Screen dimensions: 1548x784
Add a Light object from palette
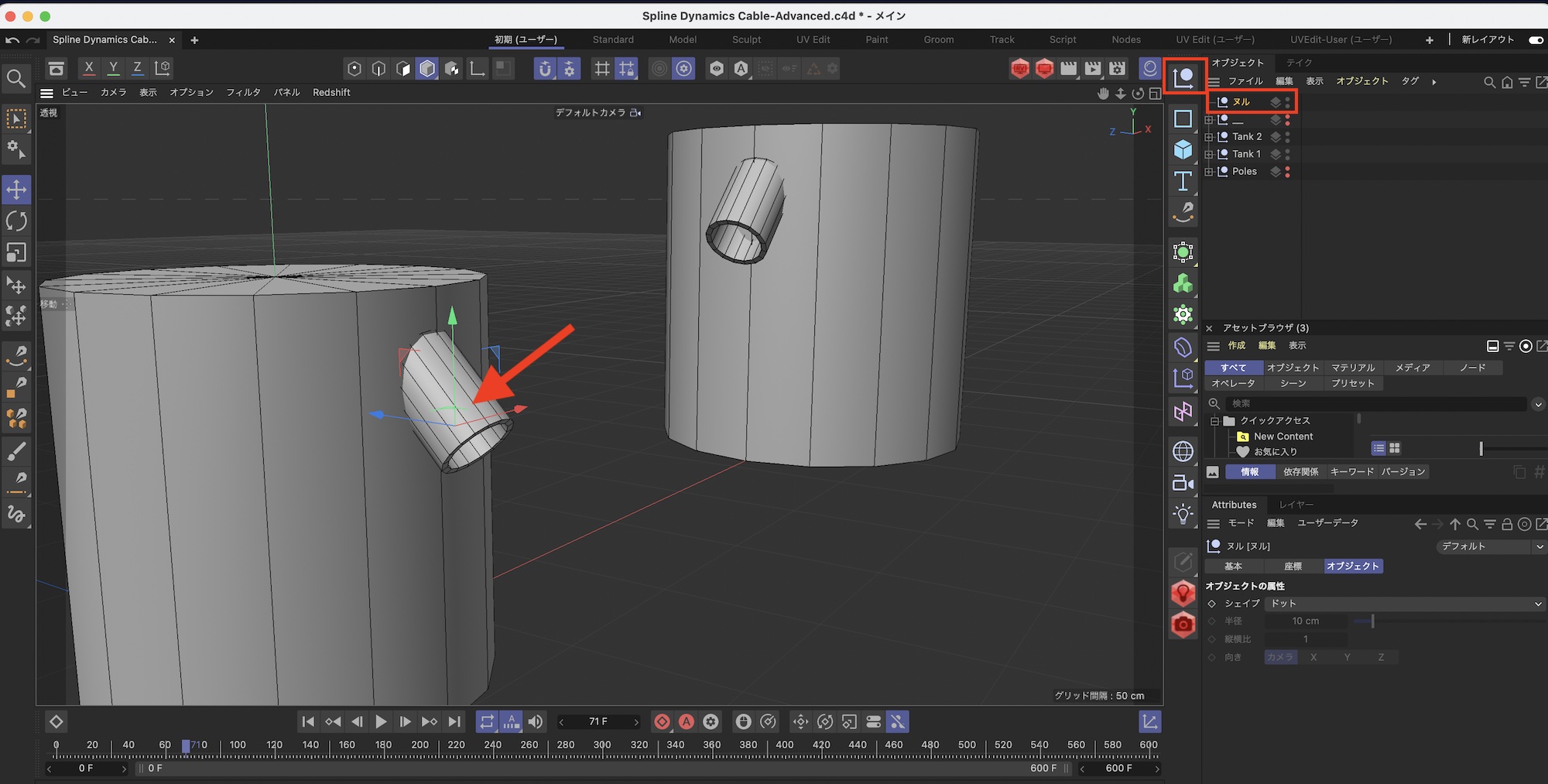(x=1183, y=514)
